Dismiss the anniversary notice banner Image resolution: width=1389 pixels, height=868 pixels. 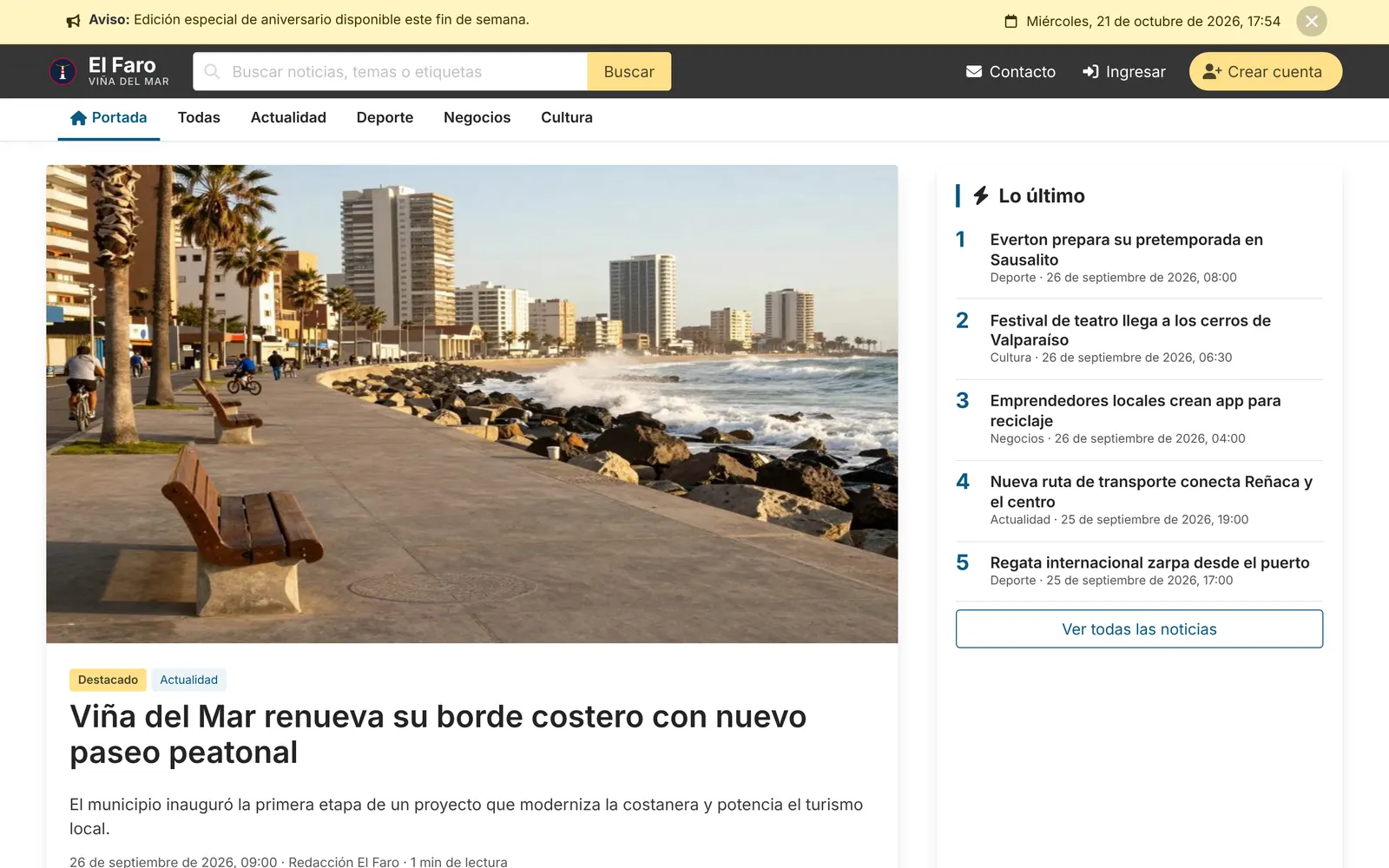(x=1311, y=21)
